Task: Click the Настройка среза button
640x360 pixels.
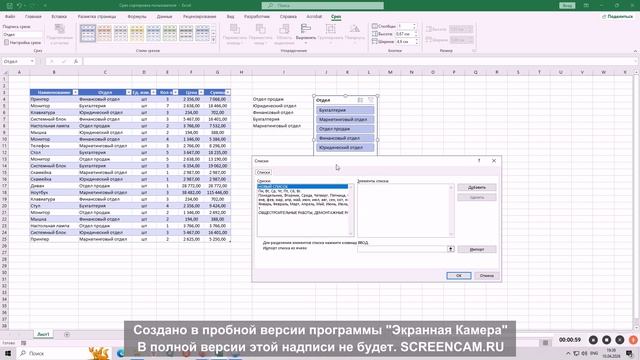Action: [22, 42]
